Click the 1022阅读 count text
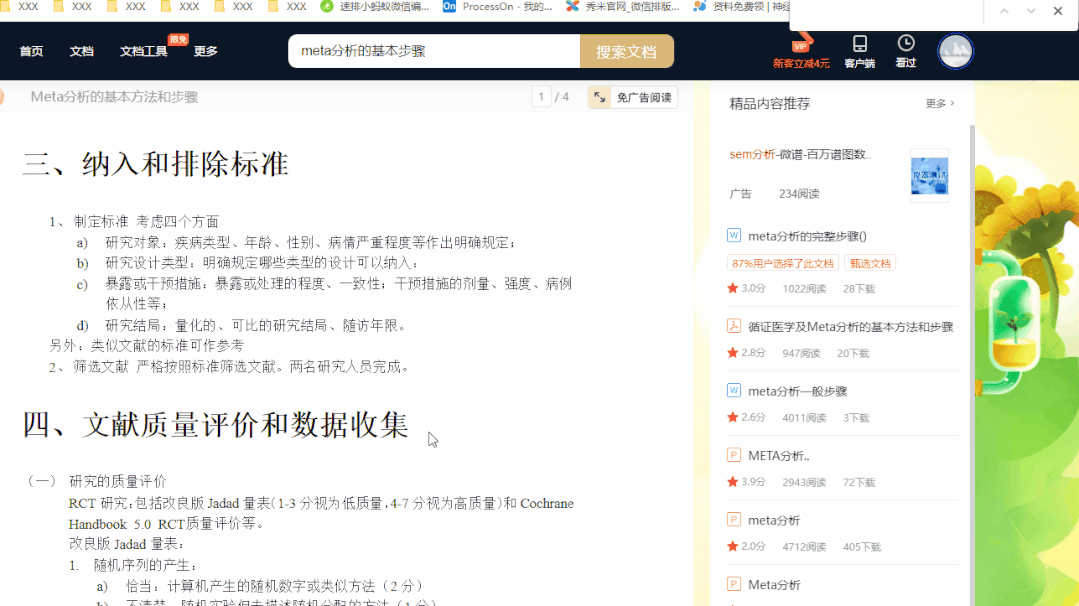The height and width of the screenshot is (606, 1079). coord(804,289)
